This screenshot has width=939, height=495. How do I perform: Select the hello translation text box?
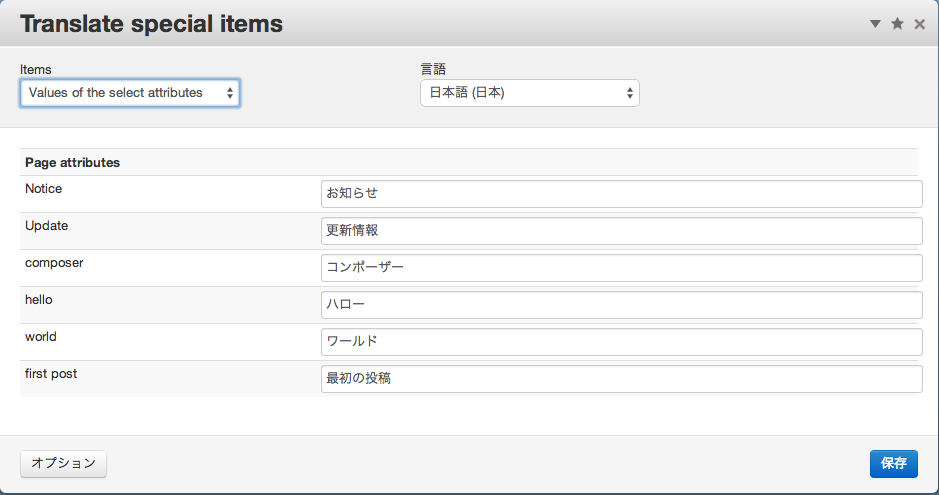point(621,305)
